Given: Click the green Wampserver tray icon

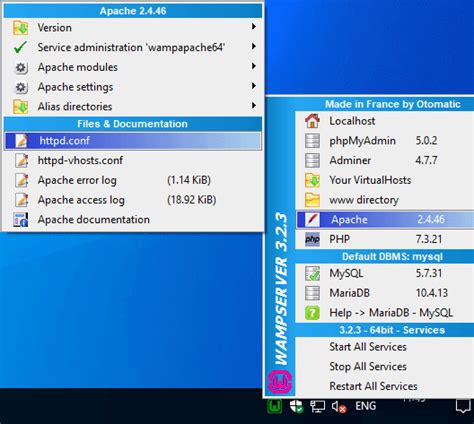Looking at the screenshot, I should point(274,406).
